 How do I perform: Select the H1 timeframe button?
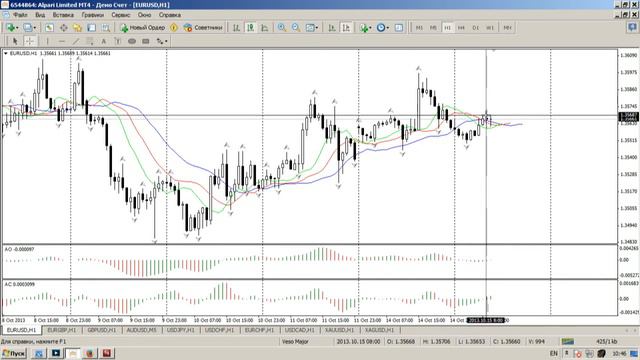coord(447,28)
